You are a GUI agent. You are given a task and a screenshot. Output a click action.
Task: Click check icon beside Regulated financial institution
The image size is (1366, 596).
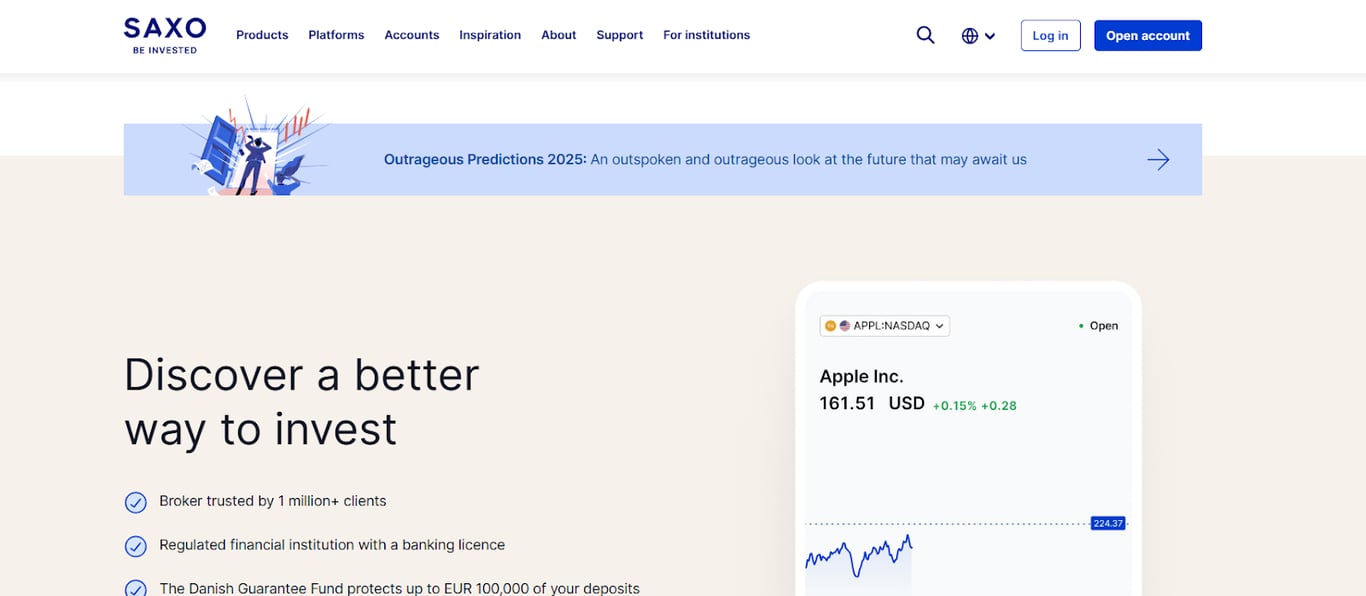point(135,546)
